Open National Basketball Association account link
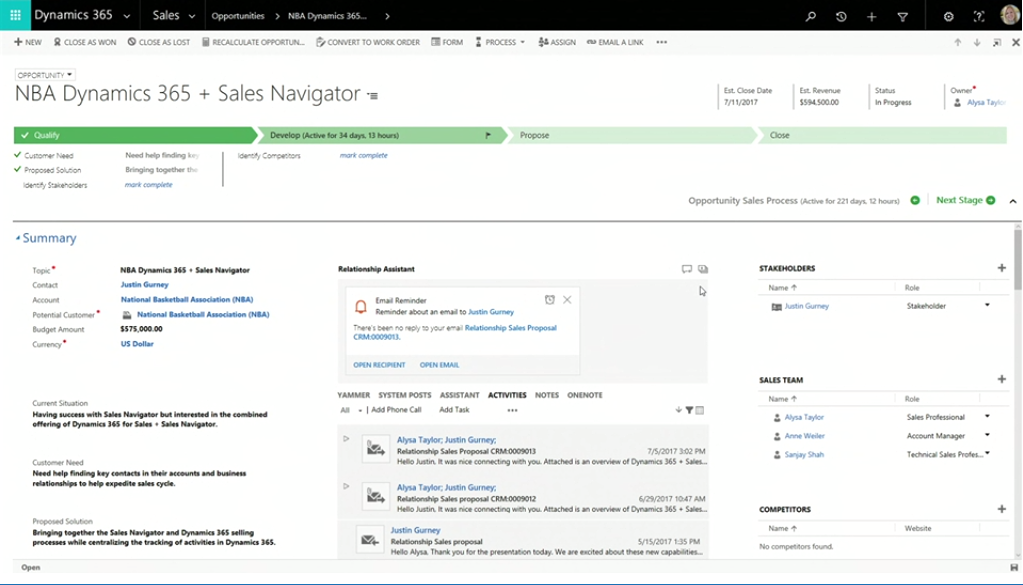Screen dimensions: 1023x585 click(x=187, y=300)
